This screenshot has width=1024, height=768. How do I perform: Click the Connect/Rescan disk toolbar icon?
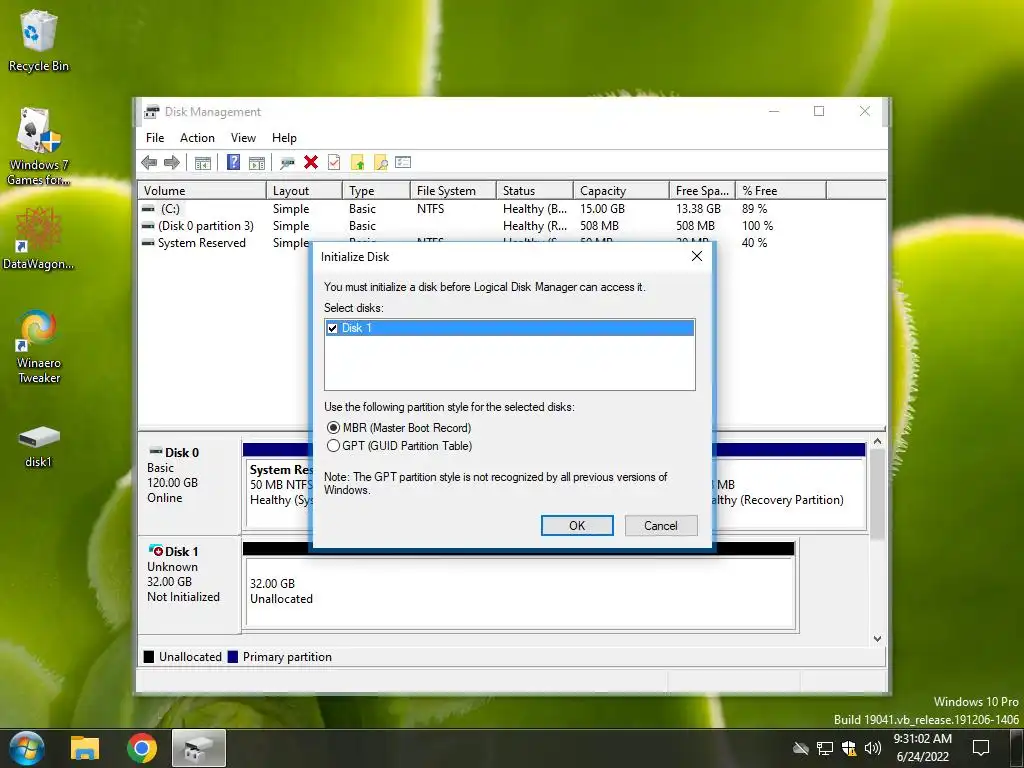(287, 163)
